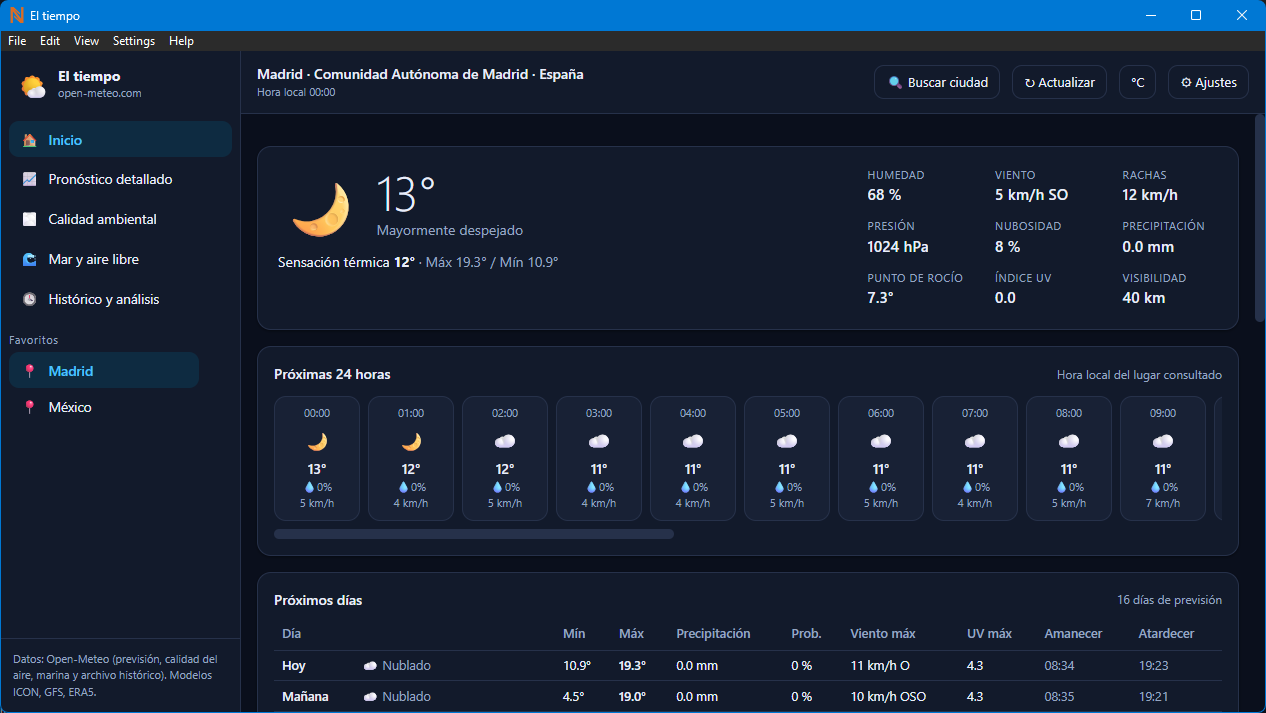Screen dimensions: 1266x713
Task: Click the cloud icon in the 08:00 card
Action: (1069, 441)
